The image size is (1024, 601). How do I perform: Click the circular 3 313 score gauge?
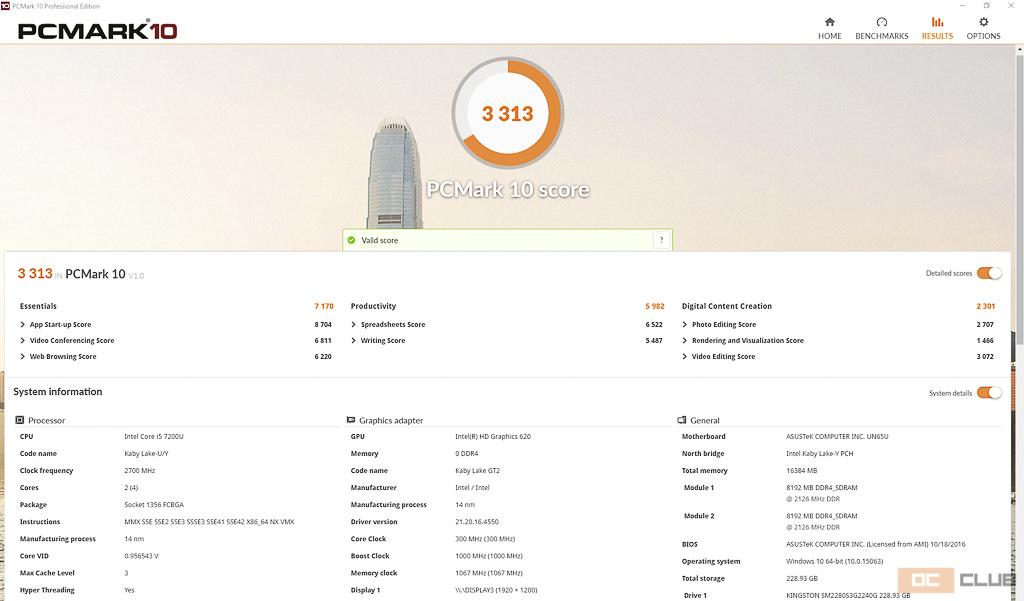[x=507, y=113]
